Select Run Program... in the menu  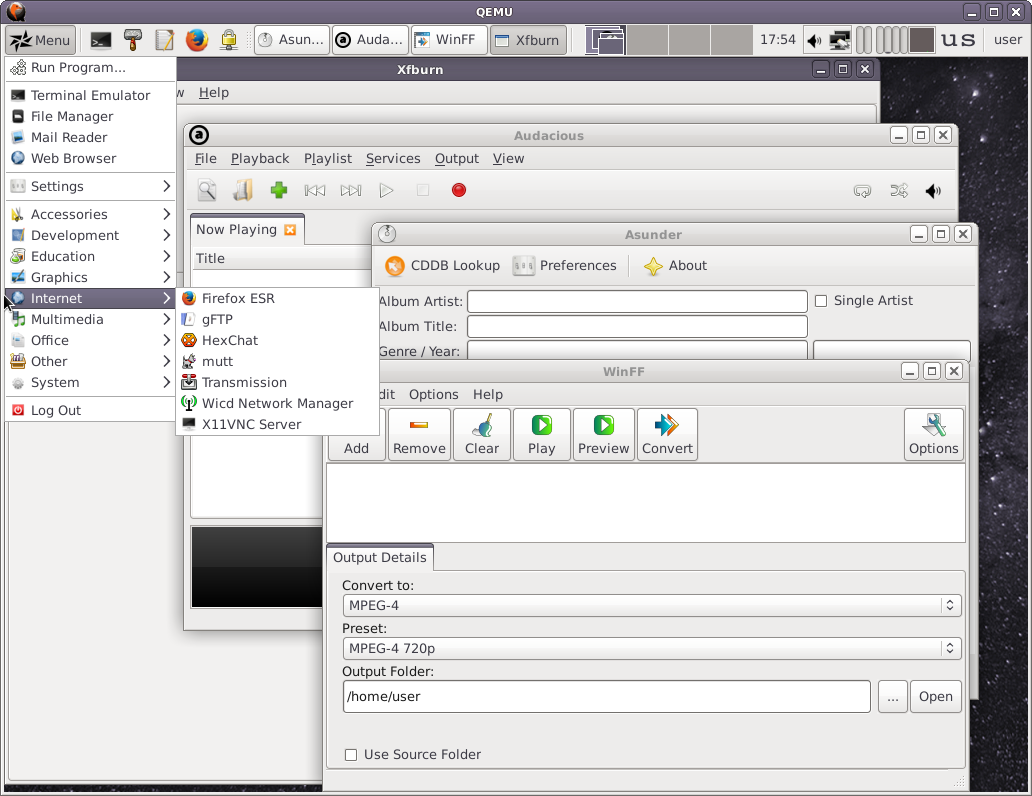pyautogui.click(x=90, y=68)
